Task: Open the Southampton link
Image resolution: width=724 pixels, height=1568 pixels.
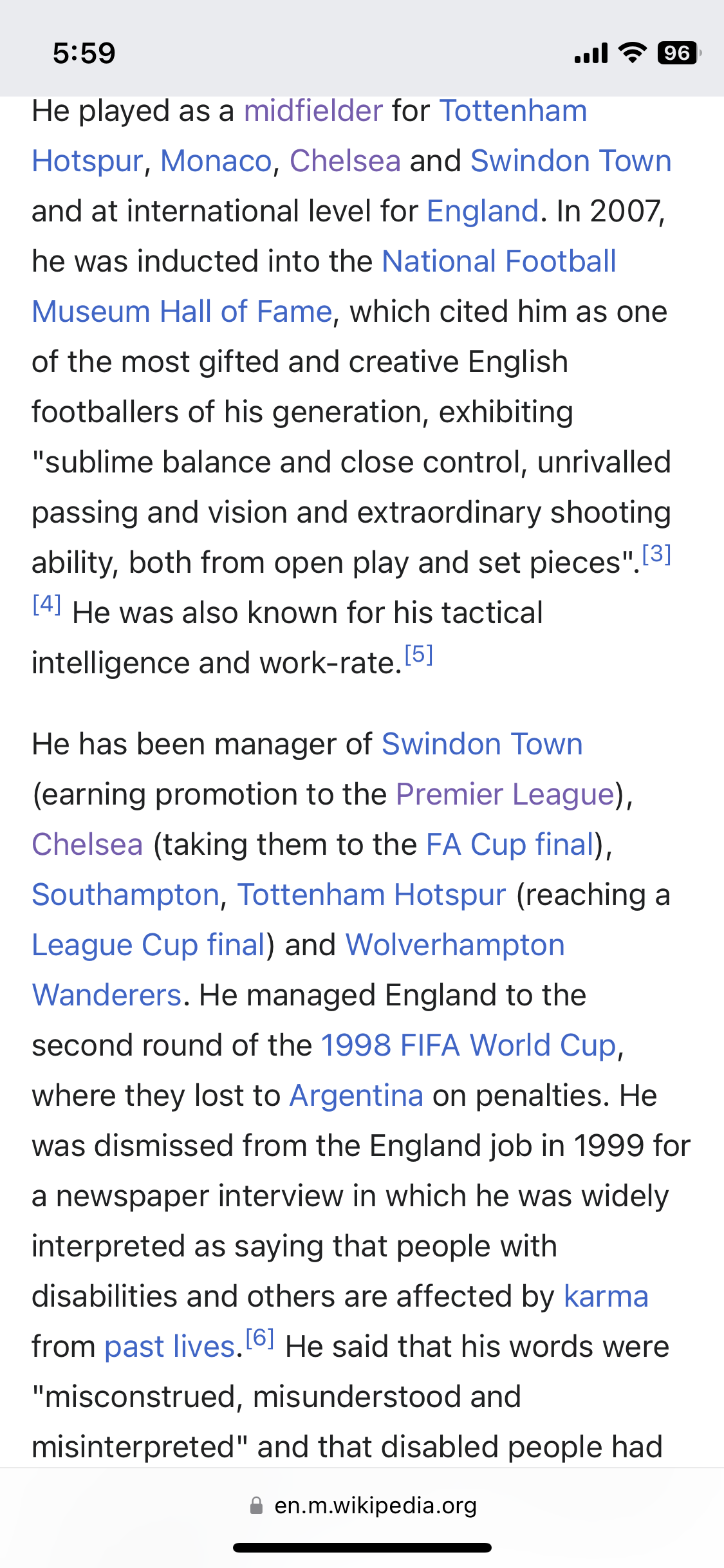Action: [x=126, y=895]
